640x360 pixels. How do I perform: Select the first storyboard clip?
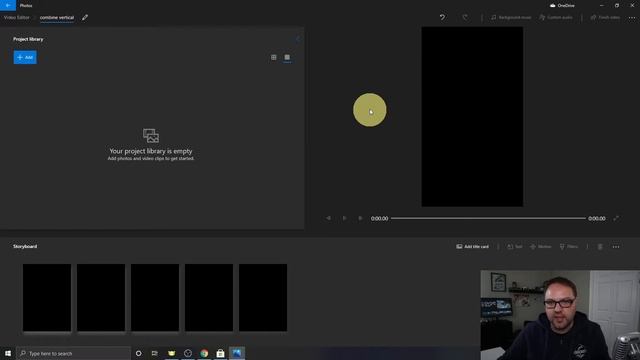pos(47,298)
